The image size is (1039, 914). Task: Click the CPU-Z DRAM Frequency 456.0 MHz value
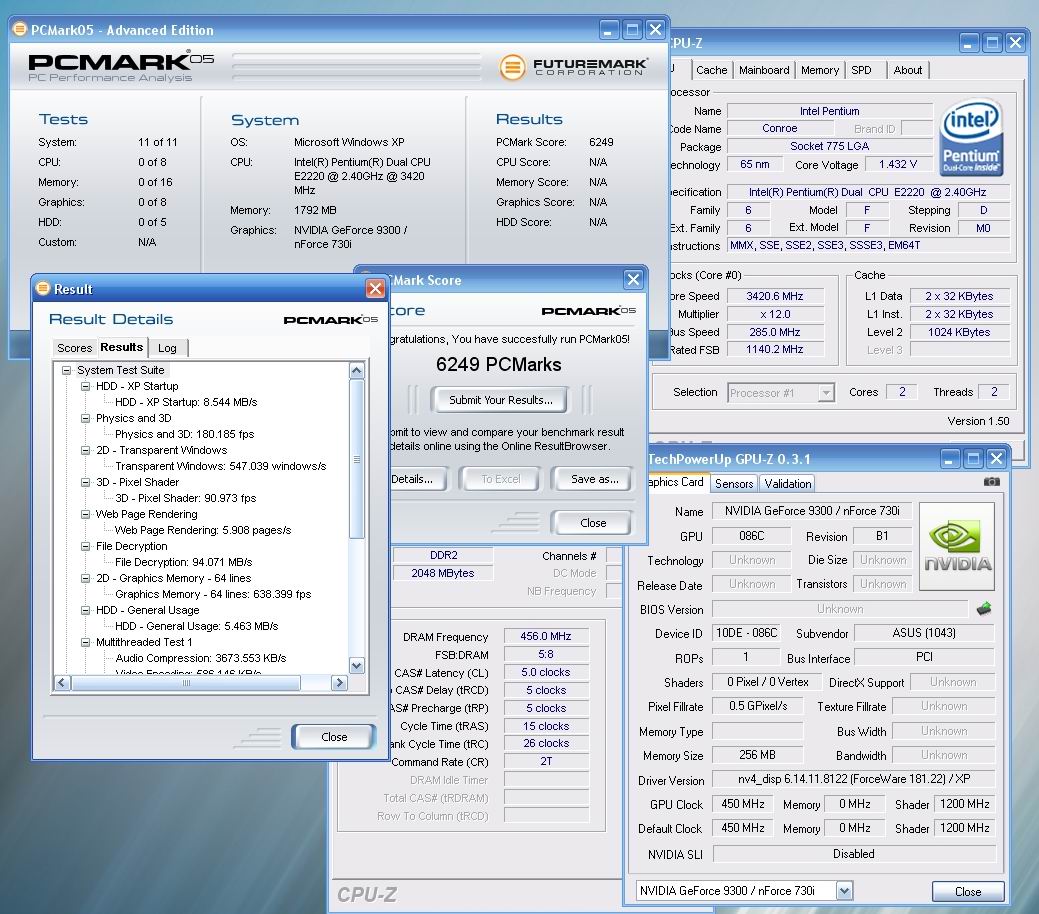coord(545,636)
